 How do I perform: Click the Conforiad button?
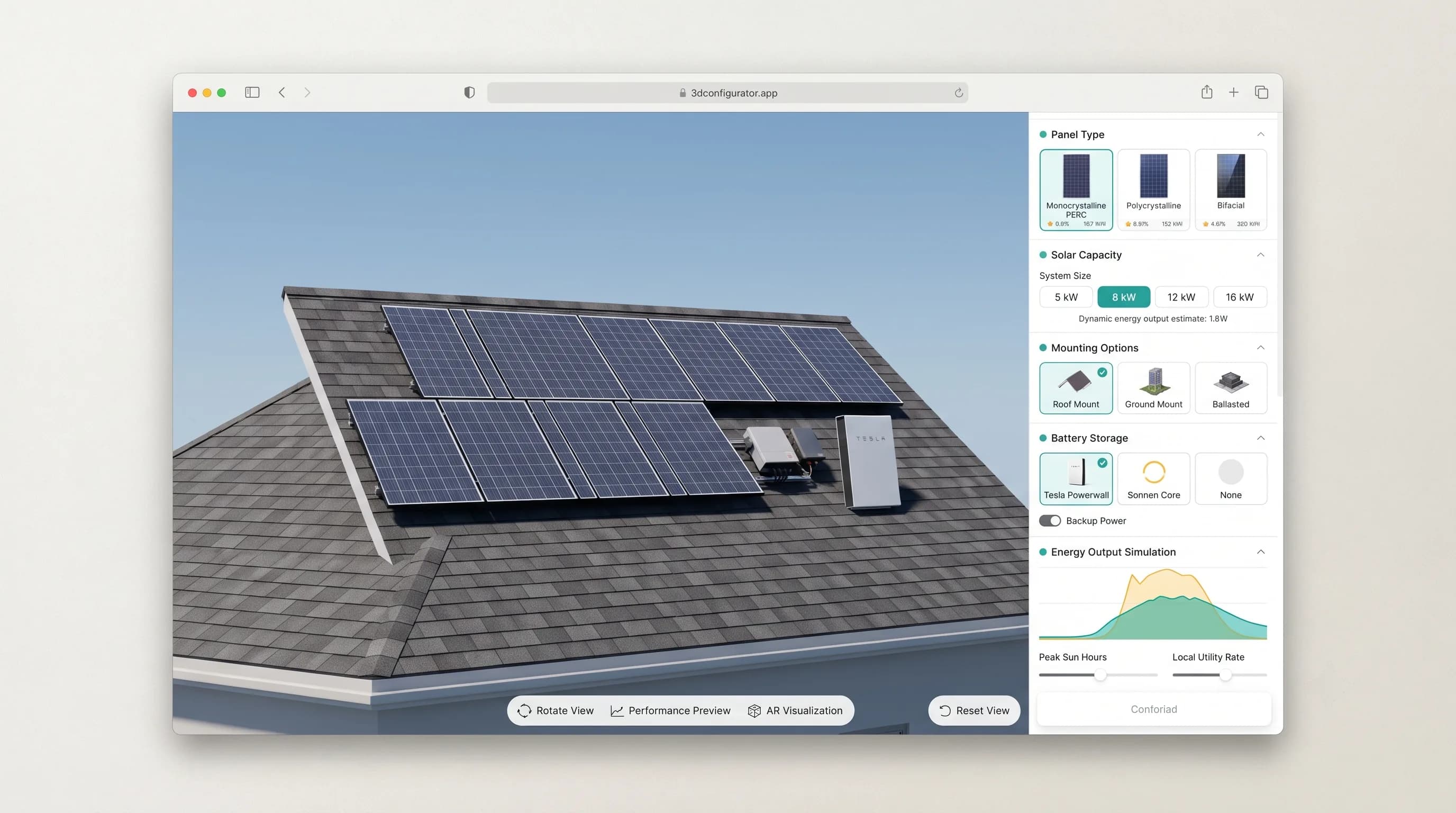(x=1153, y=709)
